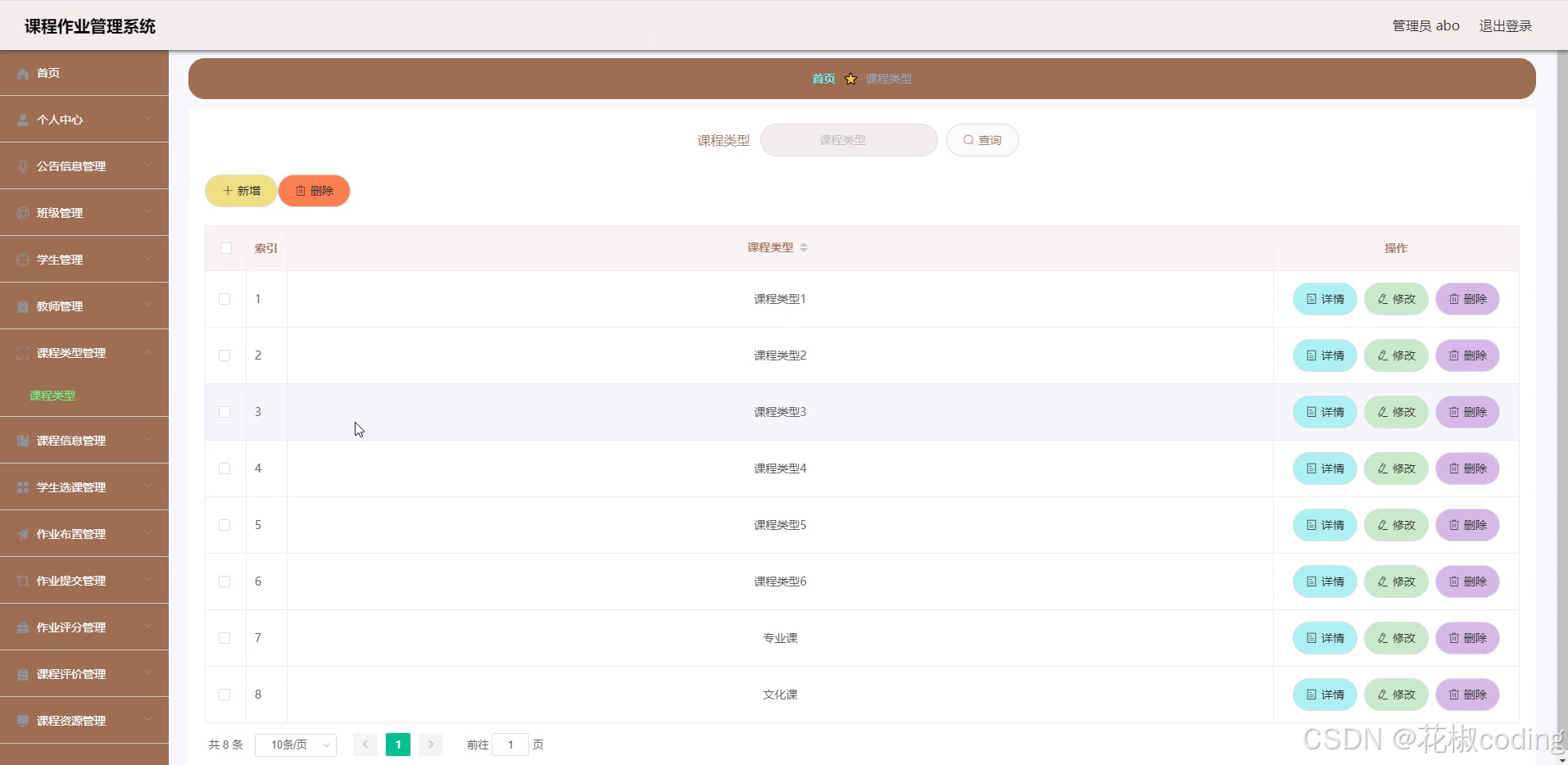Click the orange 删除 batch button
Viewport: 1568px width, 765px height.
(x=315, y=191)
